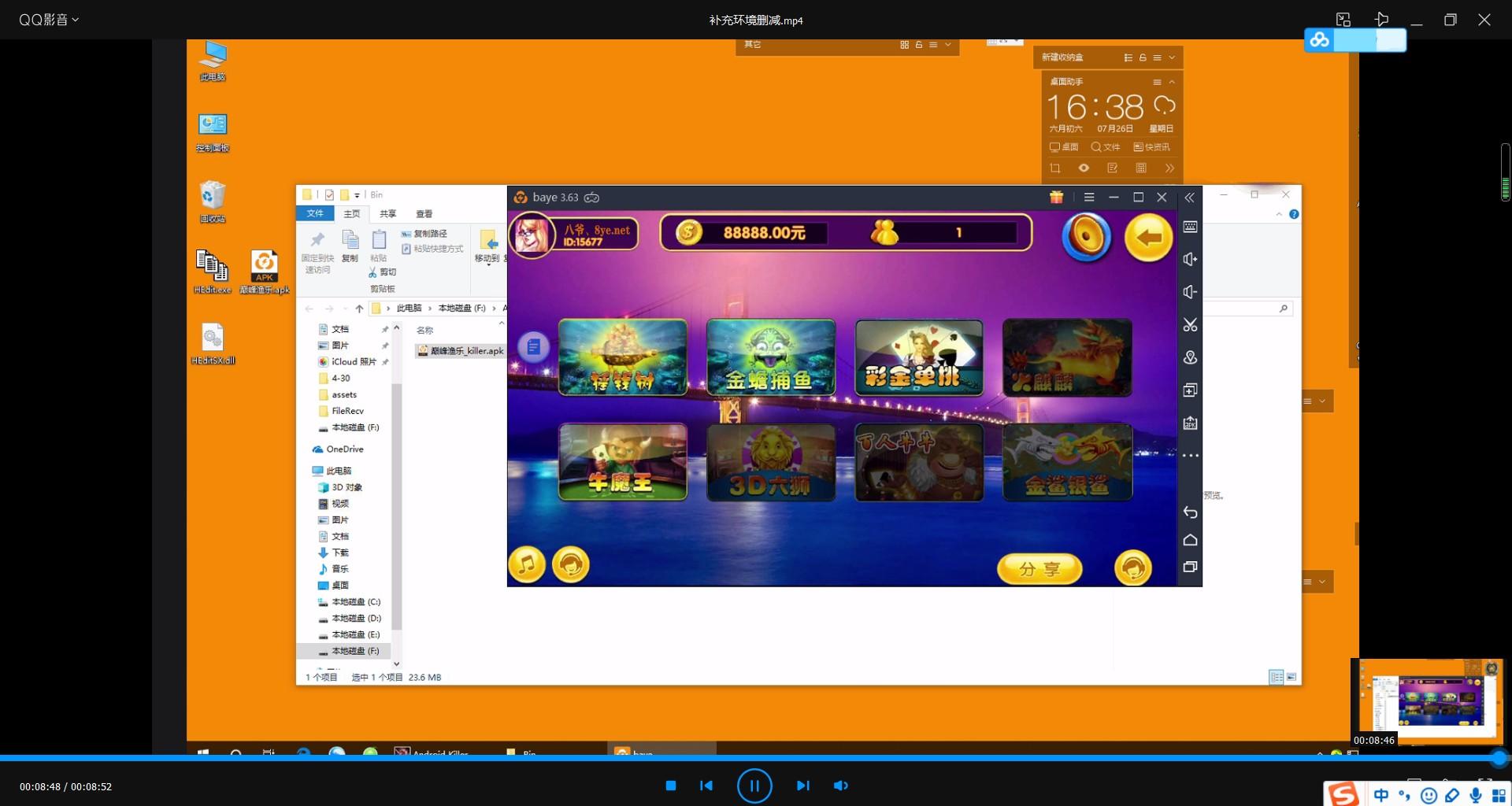Screen dimensions: 1512x806
Task: Collapse the 桌面助手 widget
Action: pos(1172,82)
